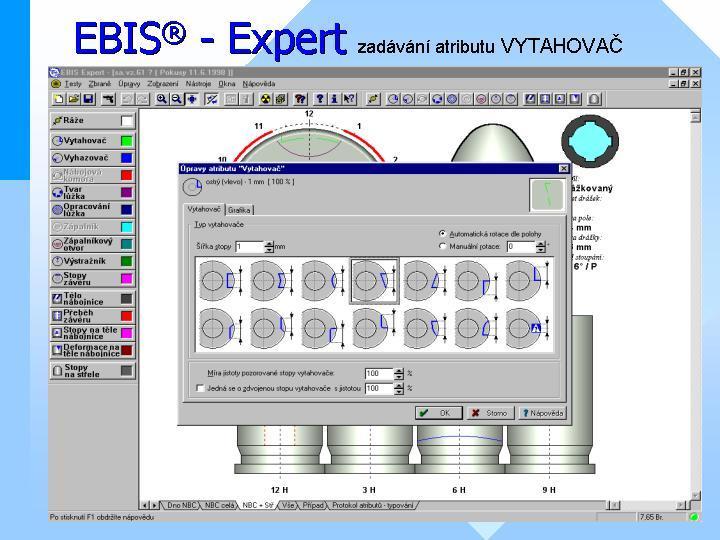Click the pistol weapon toolbar icon
720x540 pixels.
pyautogui.click(x=108, y=99)
